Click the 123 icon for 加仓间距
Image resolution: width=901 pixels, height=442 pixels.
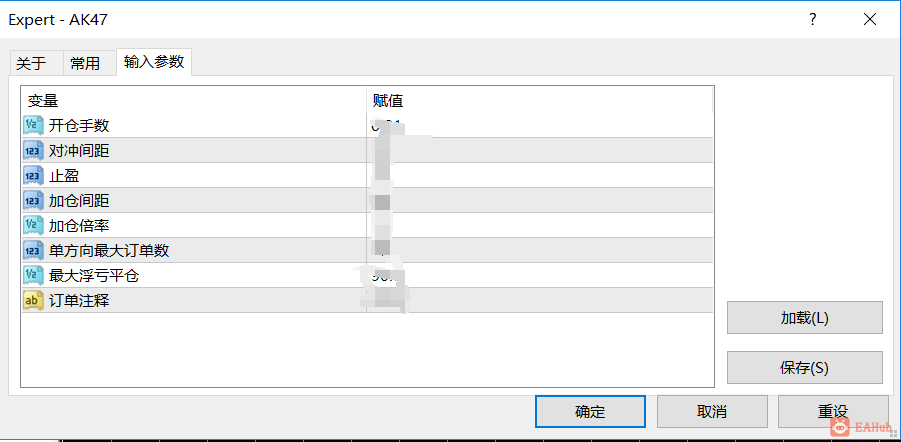(33, 201)
